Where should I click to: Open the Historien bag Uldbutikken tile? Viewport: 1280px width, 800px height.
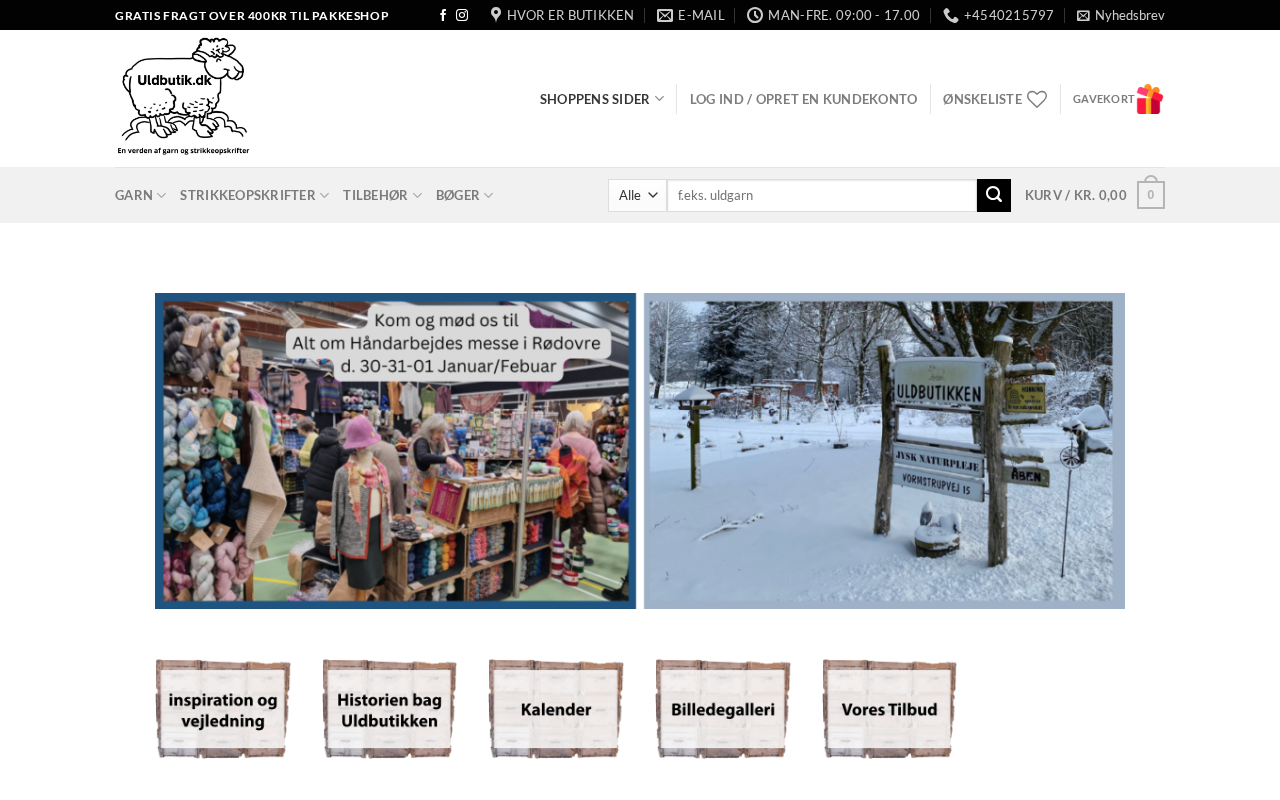click(389, 709)
